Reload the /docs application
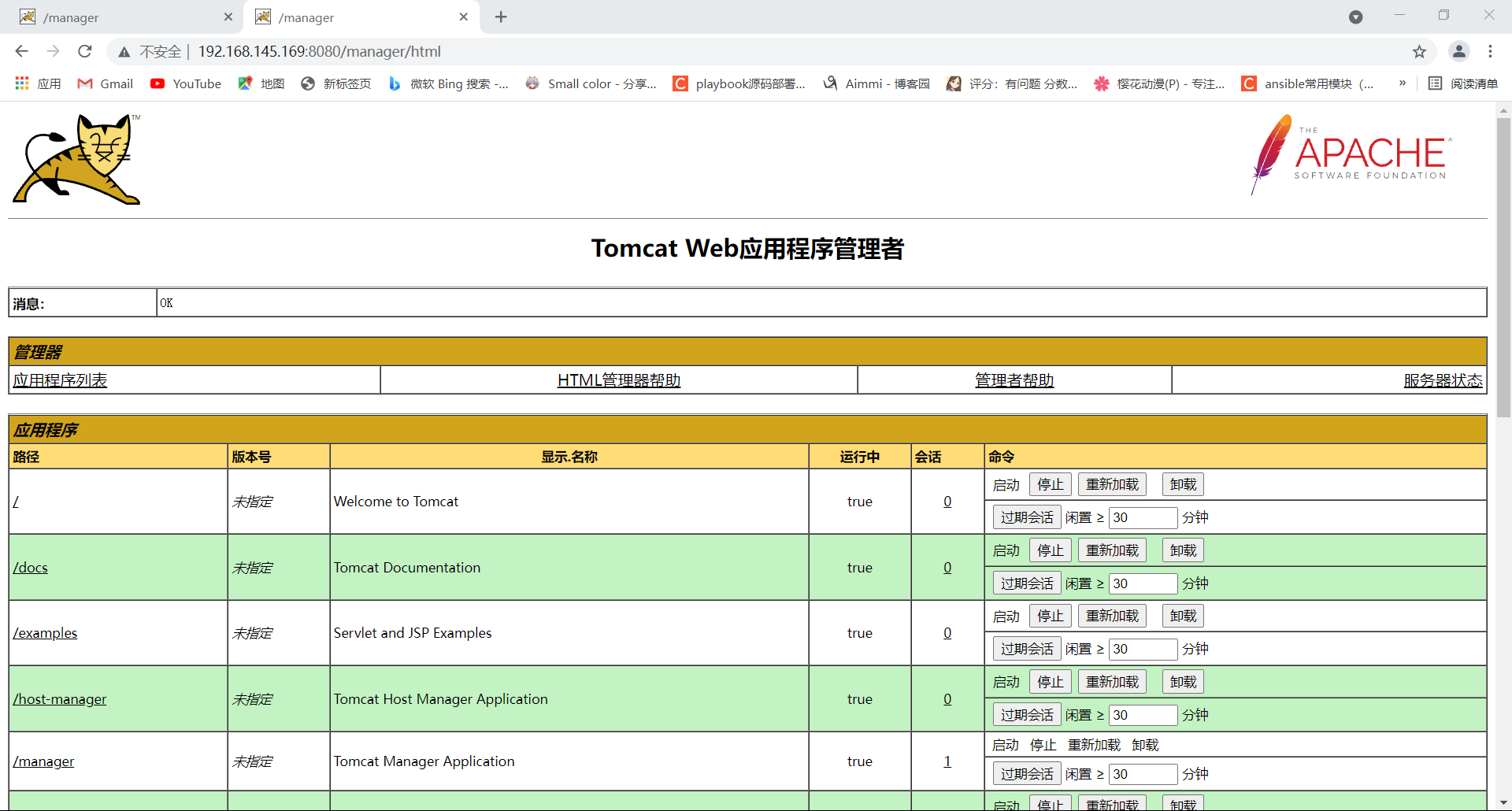Viewport: 1512px width, 811px height. coord(1112,551)
